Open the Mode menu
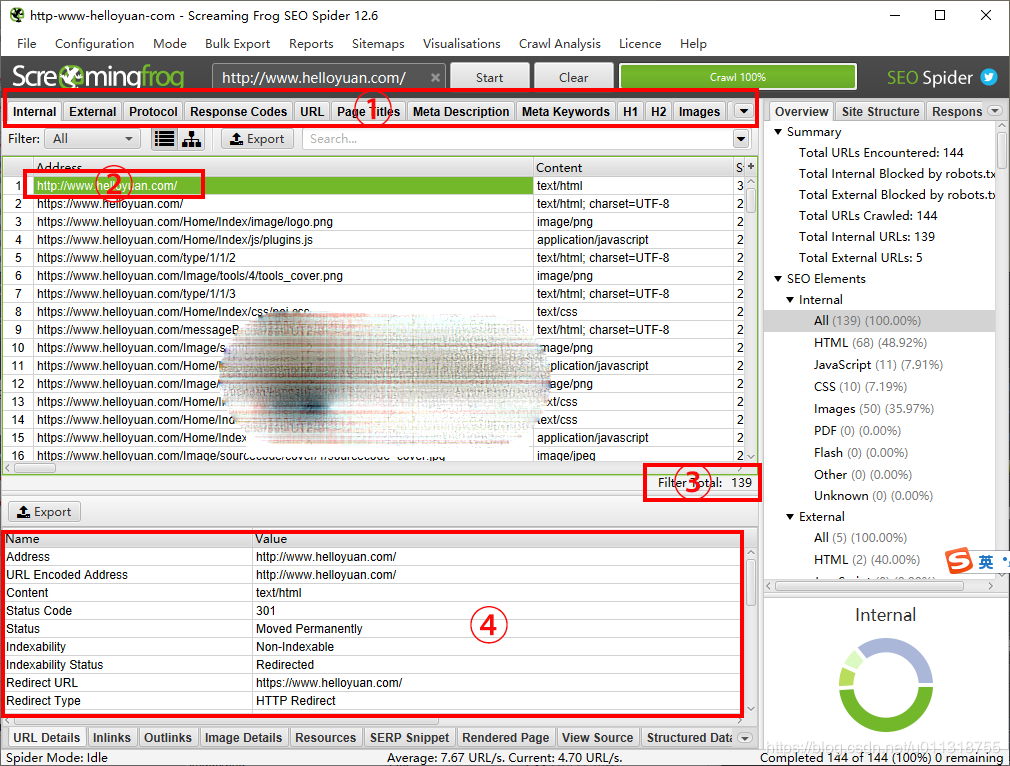The image size is (1010, 766). pyautogui.click(x=170, y=43)
